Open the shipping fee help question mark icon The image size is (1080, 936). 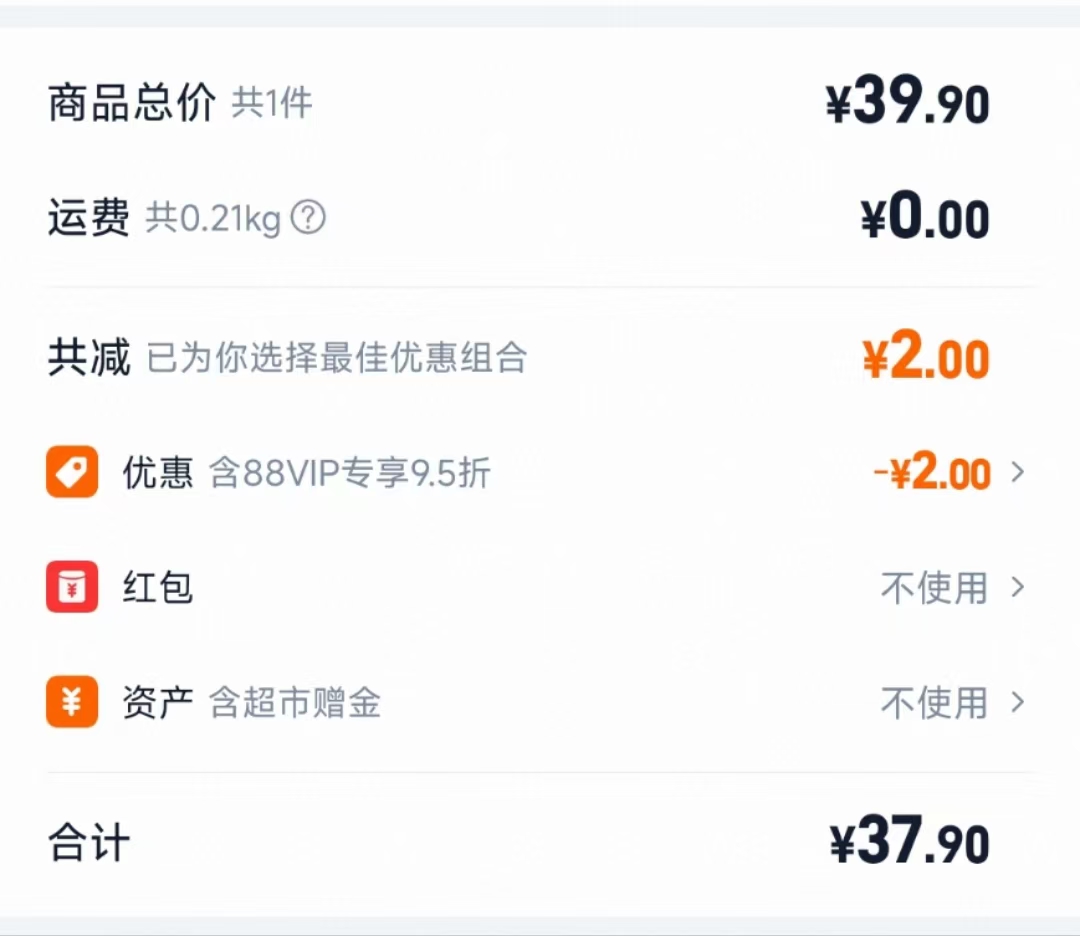pos(310,218)
